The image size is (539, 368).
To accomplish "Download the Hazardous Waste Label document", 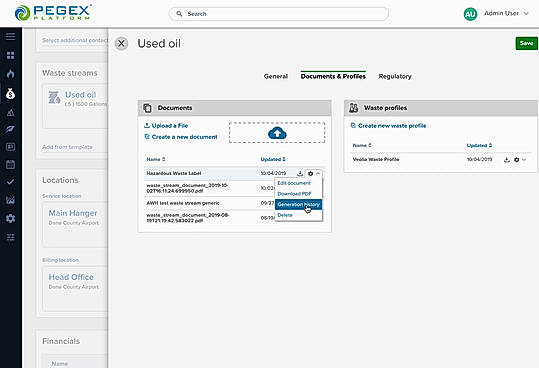I will (x=300, y=174).
